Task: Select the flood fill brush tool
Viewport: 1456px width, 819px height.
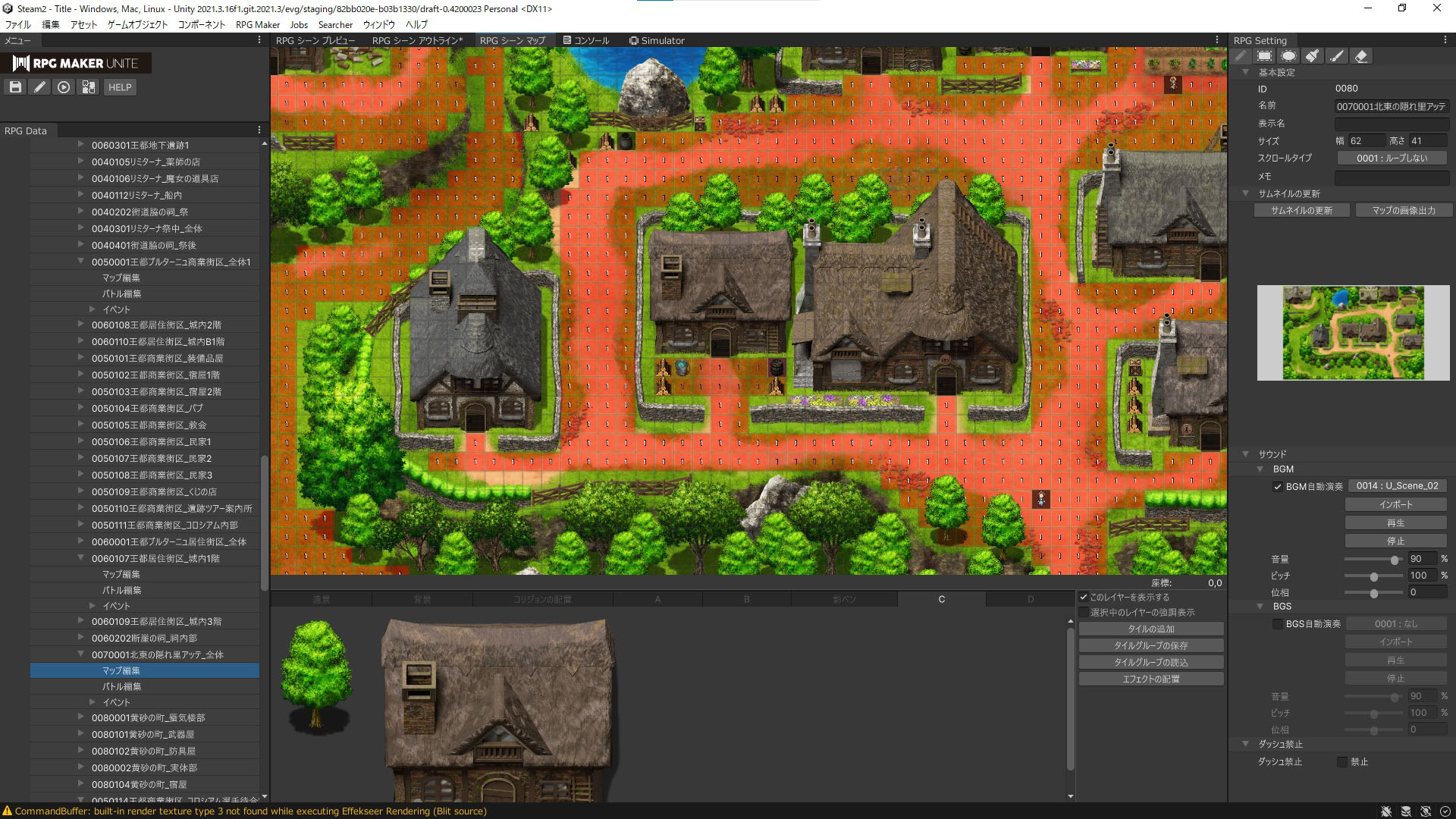Action: click(x=1313, y=56)
